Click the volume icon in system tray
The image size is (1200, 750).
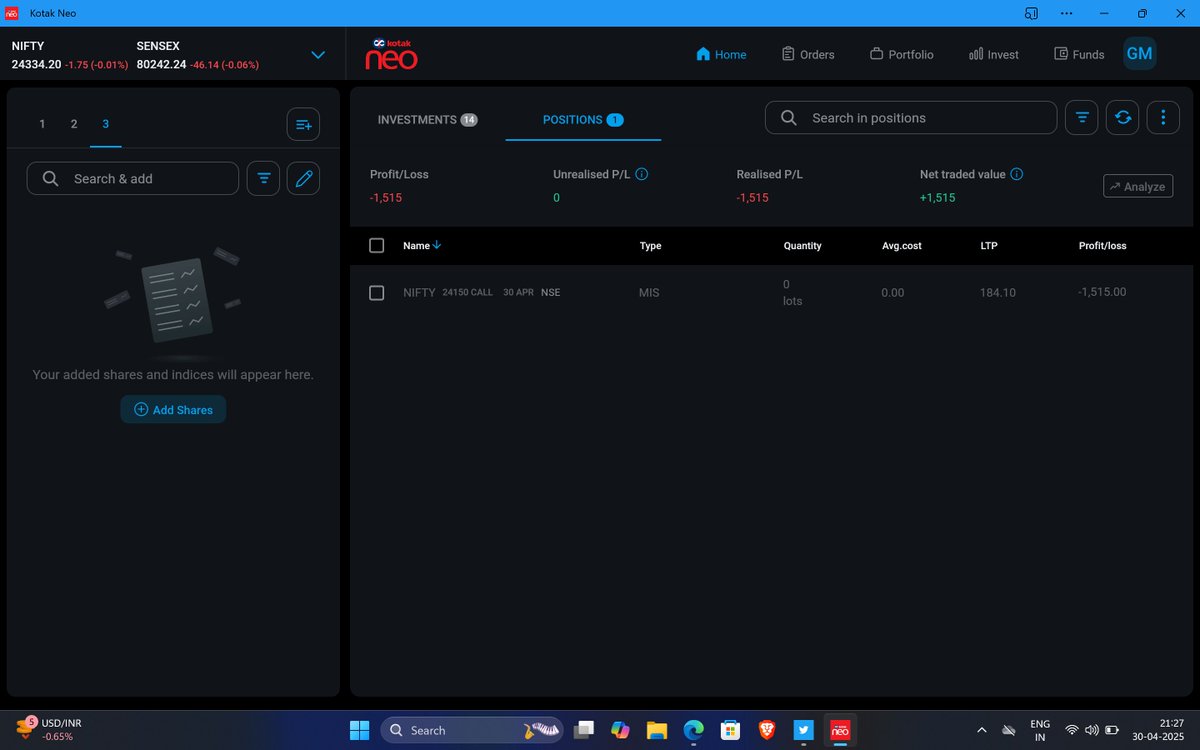[1091, 730]
